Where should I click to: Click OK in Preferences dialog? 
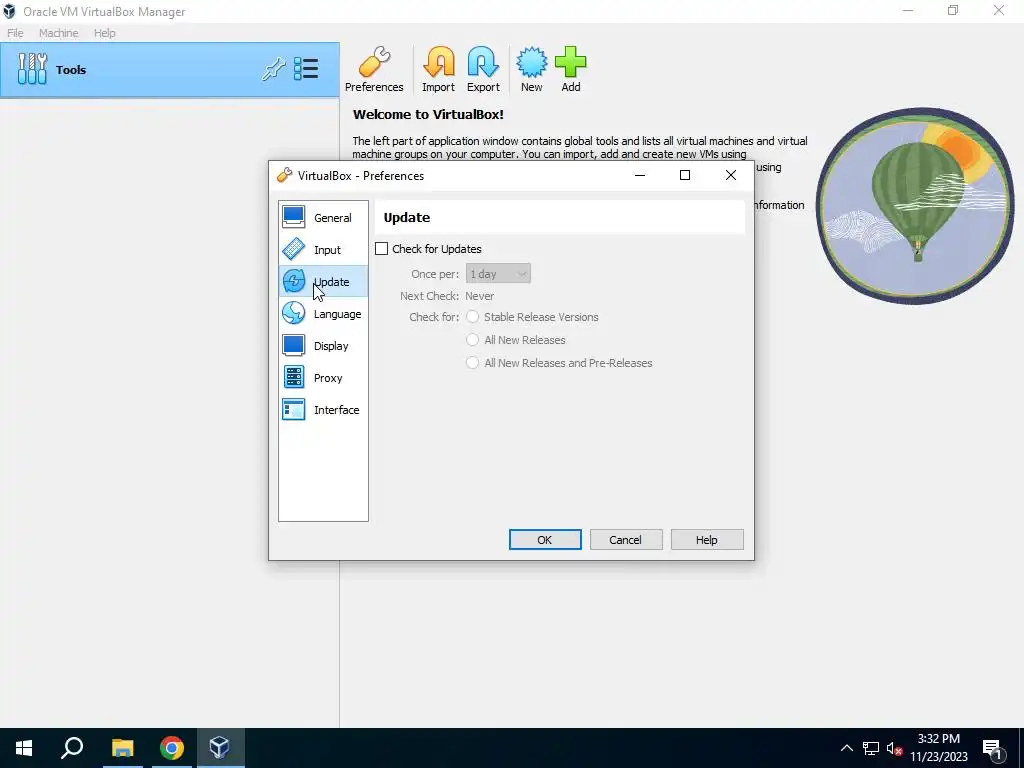coord(545,539)
